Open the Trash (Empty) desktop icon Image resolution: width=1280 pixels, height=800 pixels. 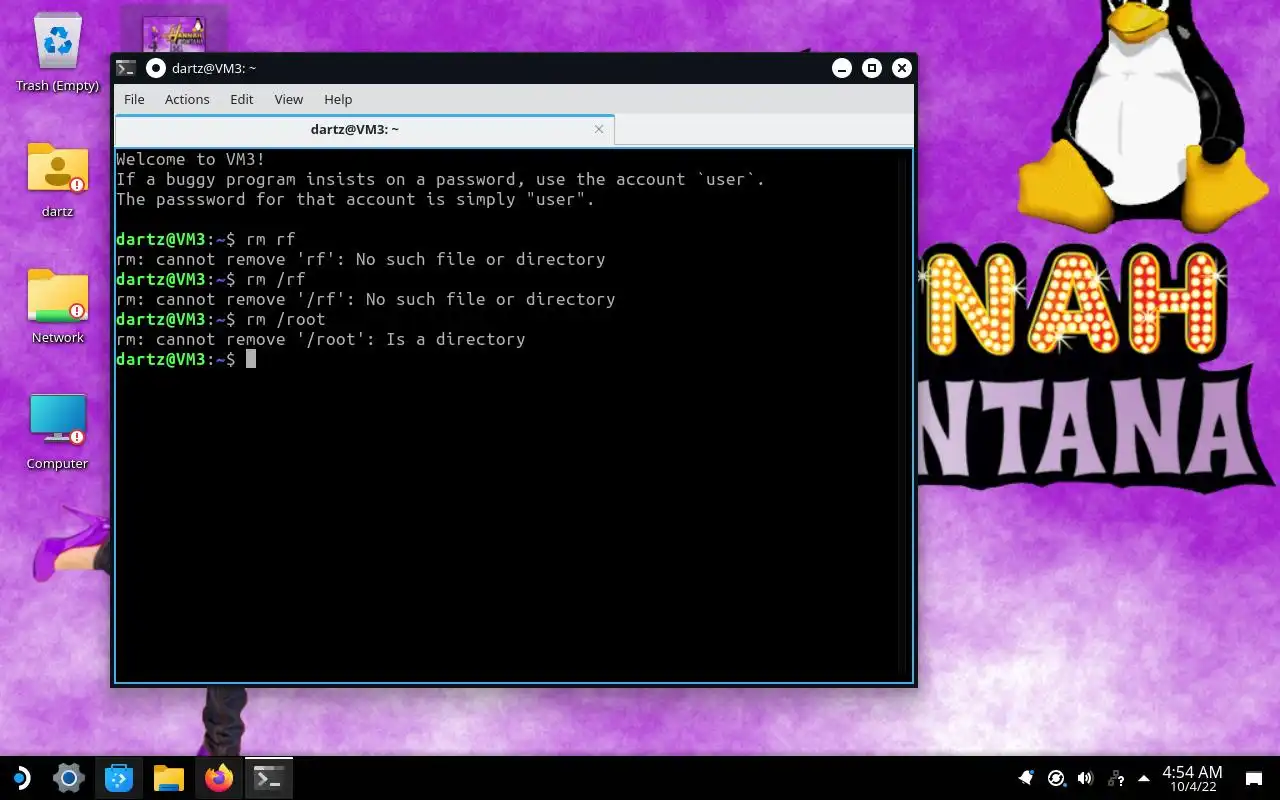tap(58, 52)
